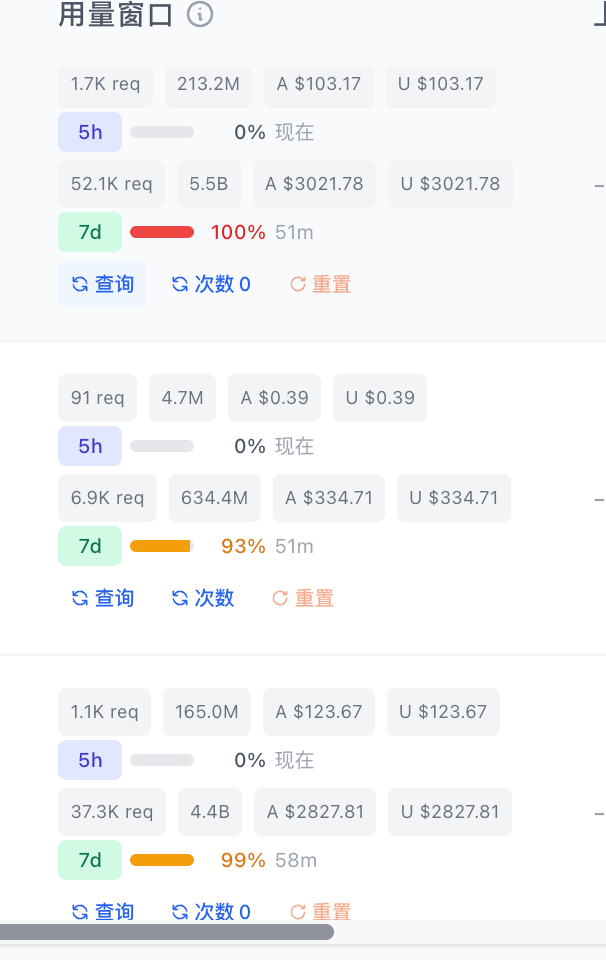Click the orange 99% 7d progress bar
This screenshot has height=960, width=606.
click(162, 860)
